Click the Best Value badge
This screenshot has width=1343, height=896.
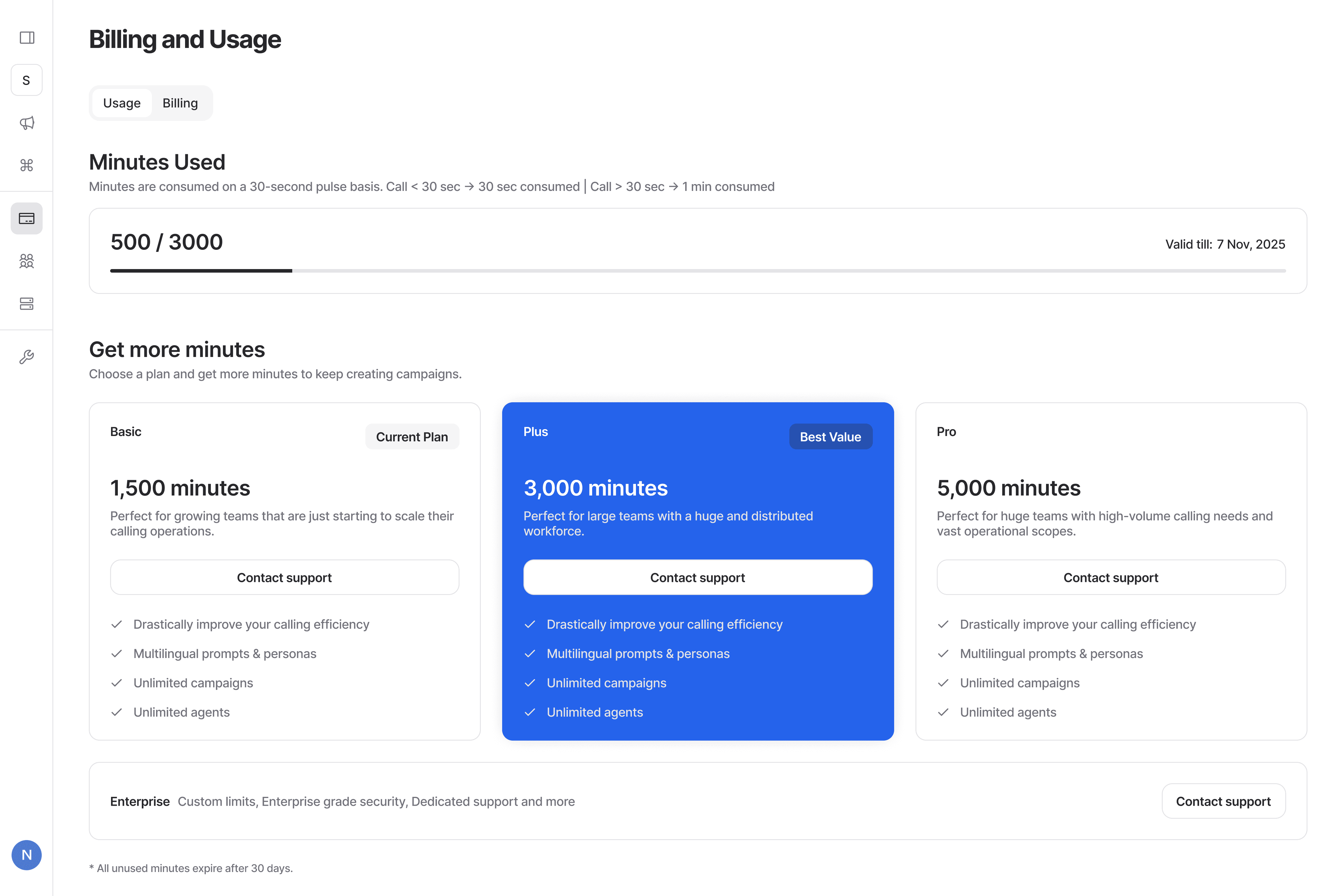tap(830, 437)
